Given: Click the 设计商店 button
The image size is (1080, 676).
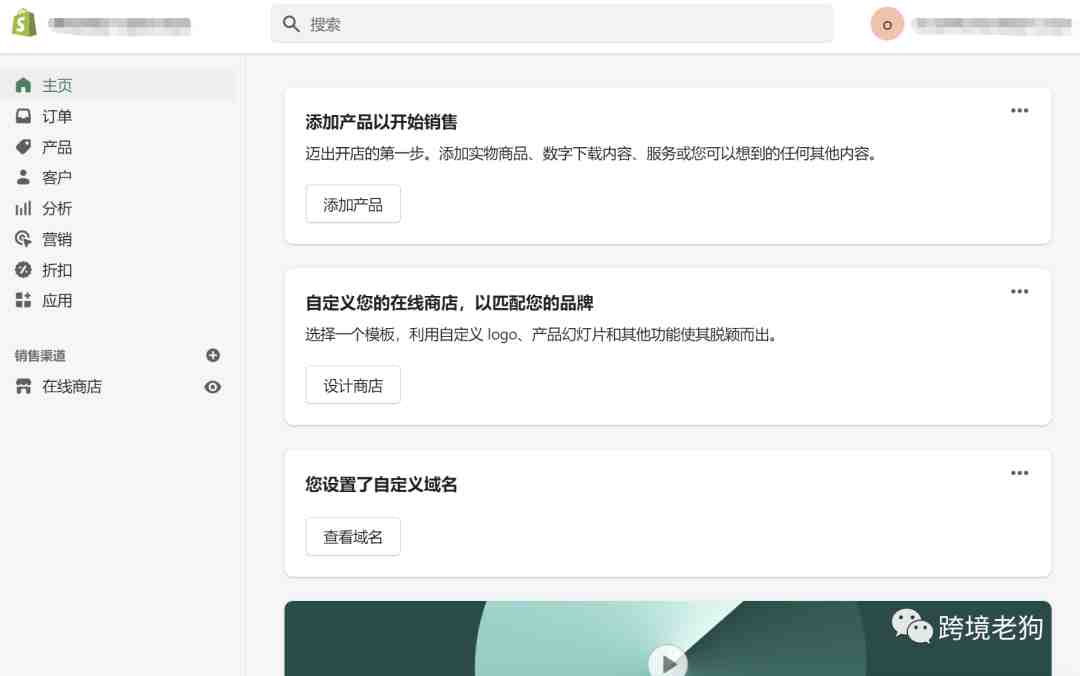Looking at the screenshot, I should tap(353, 385).
